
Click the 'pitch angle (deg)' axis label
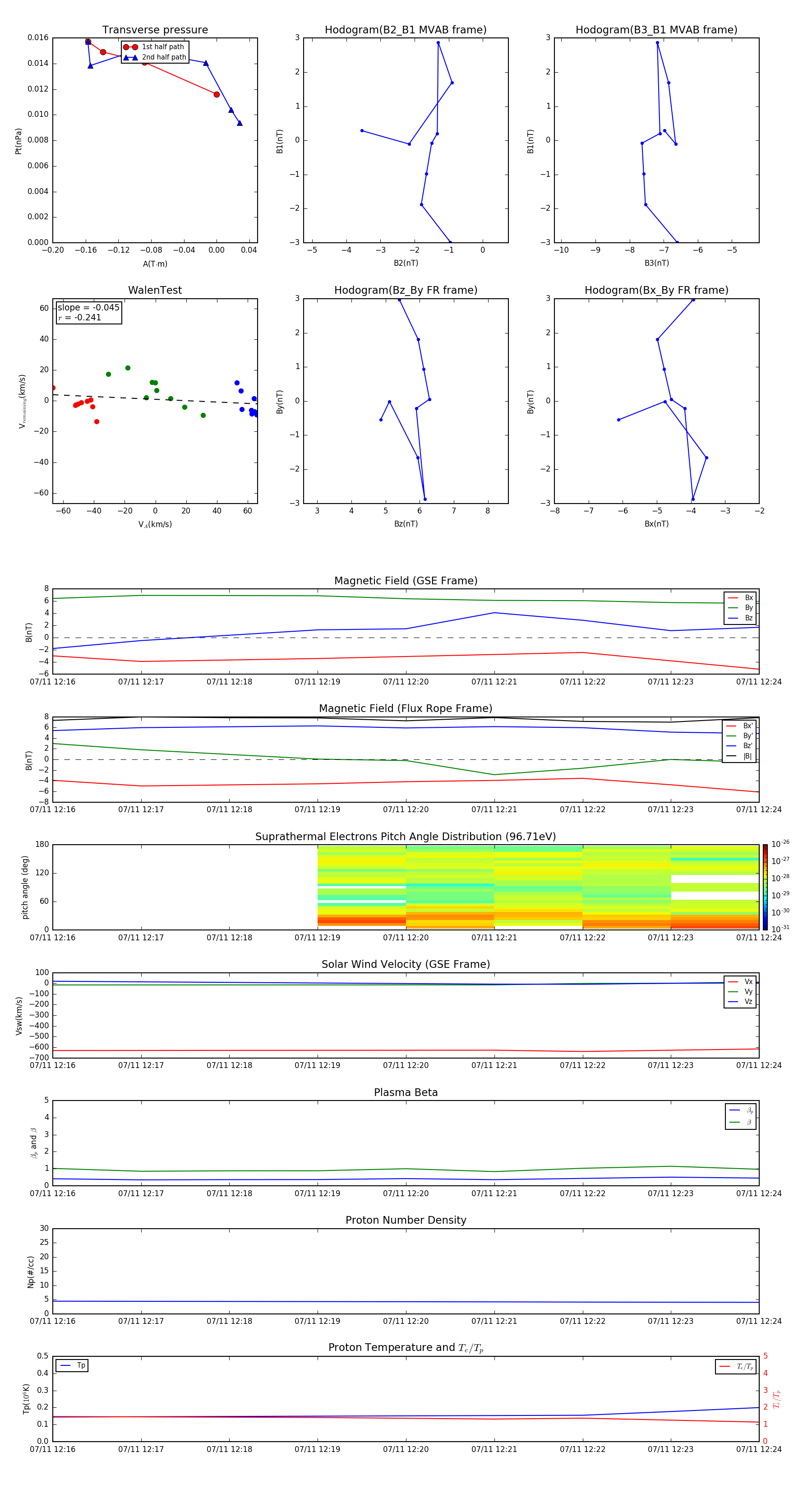25,887
